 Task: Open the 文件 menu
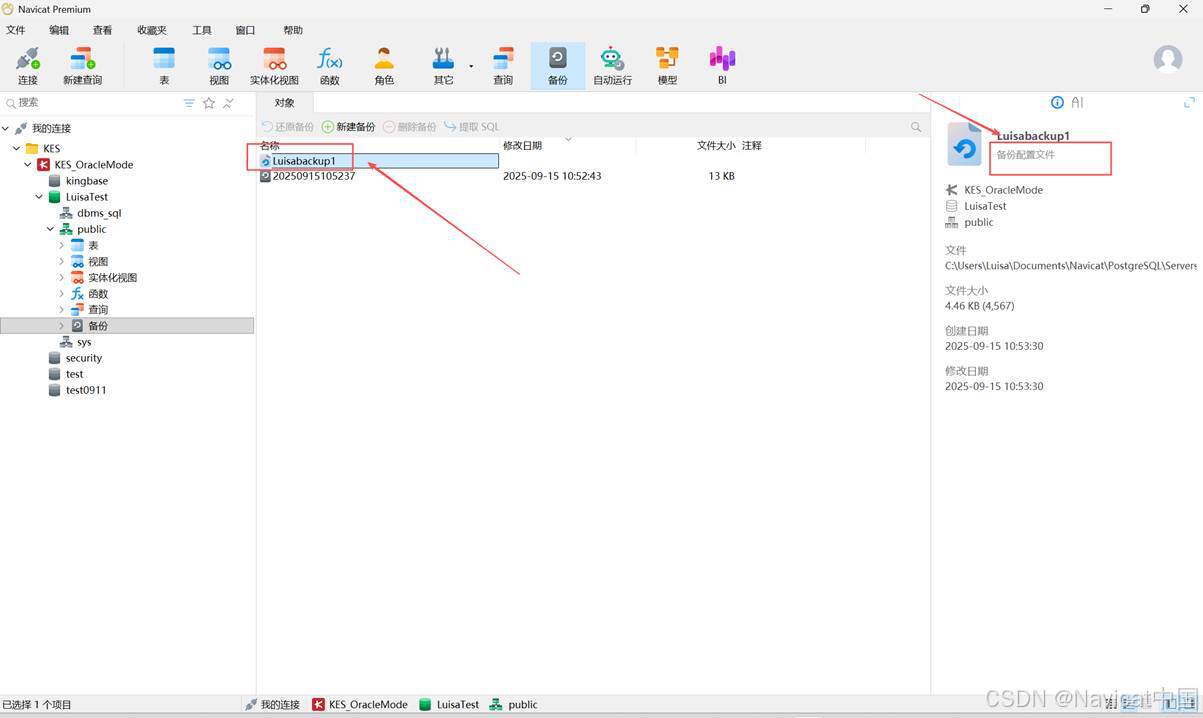coord(16,30)
